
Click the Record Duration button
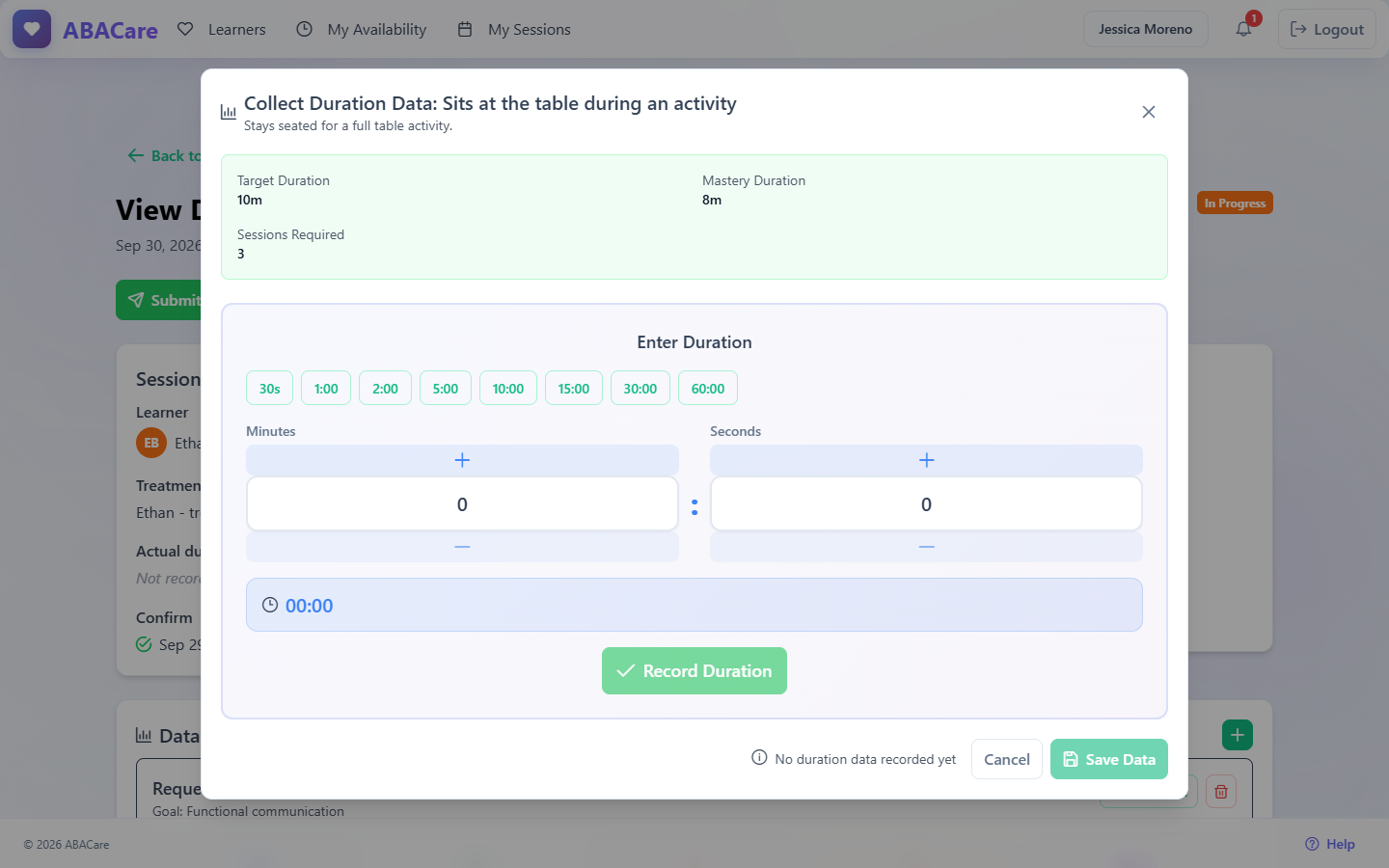click(694, 670)
